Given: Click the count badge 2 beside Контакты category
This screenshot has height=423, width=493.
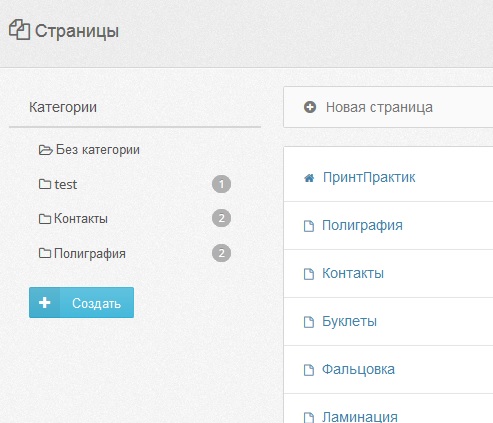Looking at the screenshot, I should 221,218.
